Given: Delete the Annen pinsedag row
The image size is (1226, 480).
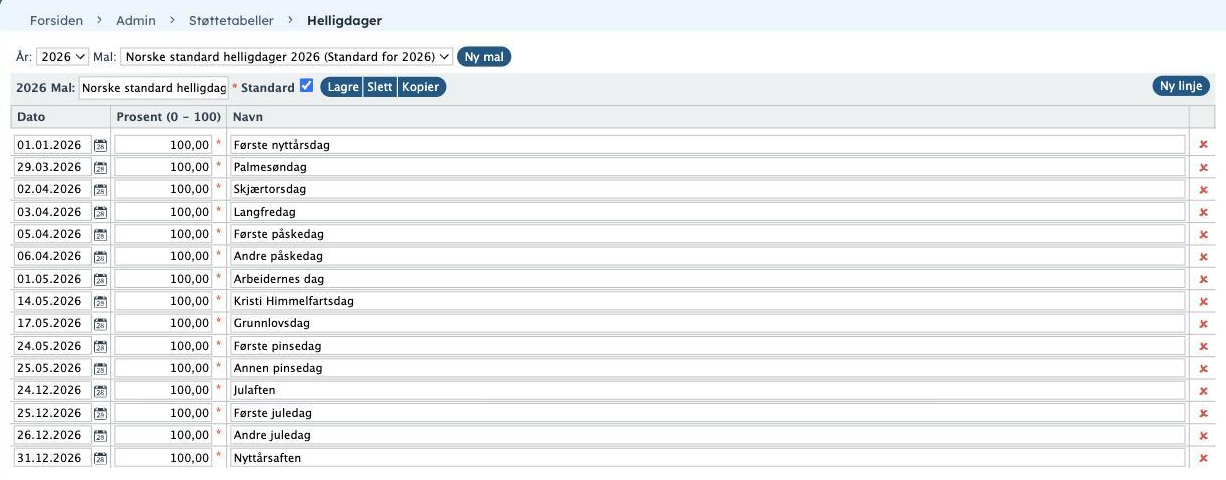Looking at the screenshot, I should coord(1203,368).
